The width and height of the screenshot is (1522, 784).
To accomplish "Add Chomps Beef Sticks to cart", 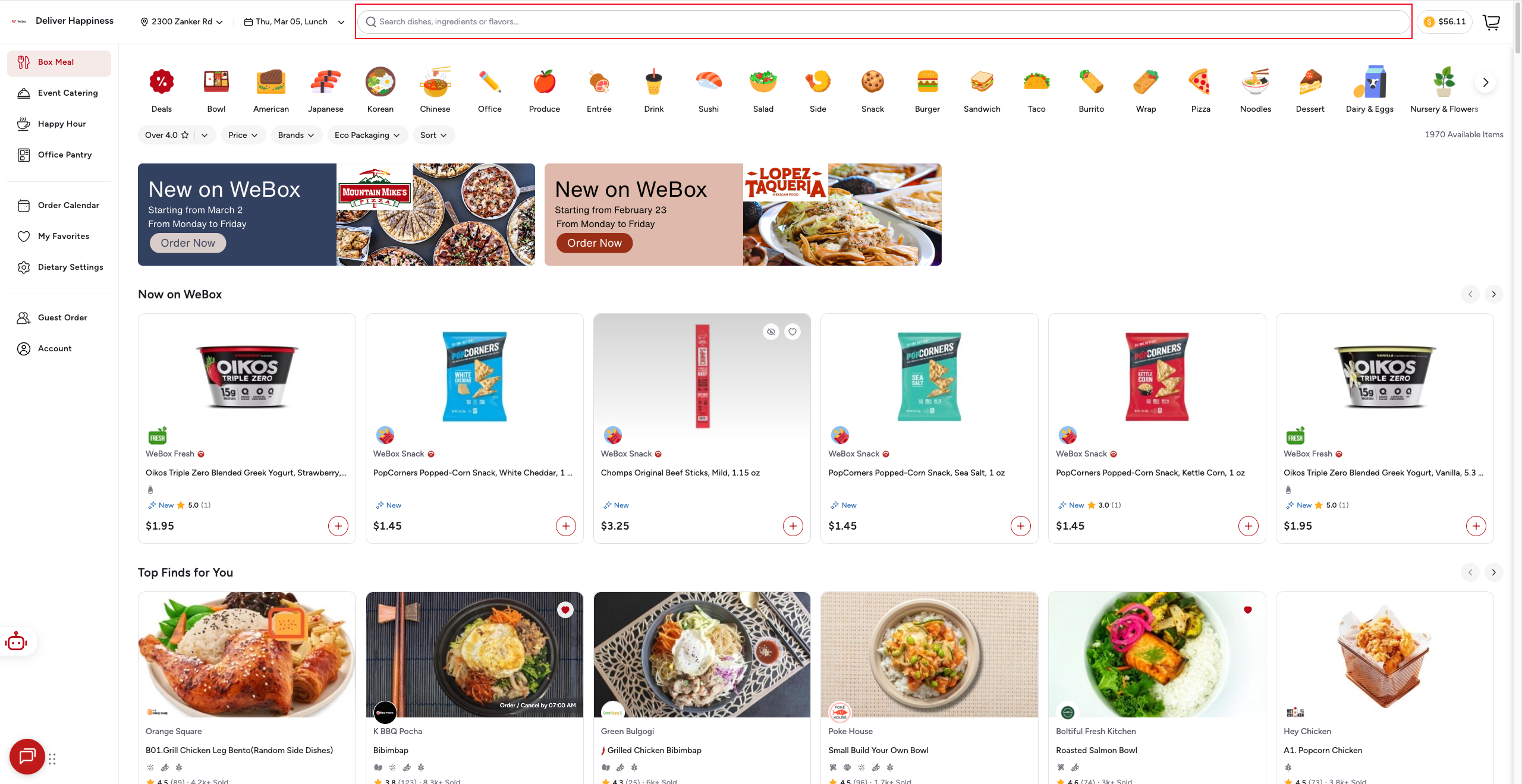I will [x=793, y=526].
